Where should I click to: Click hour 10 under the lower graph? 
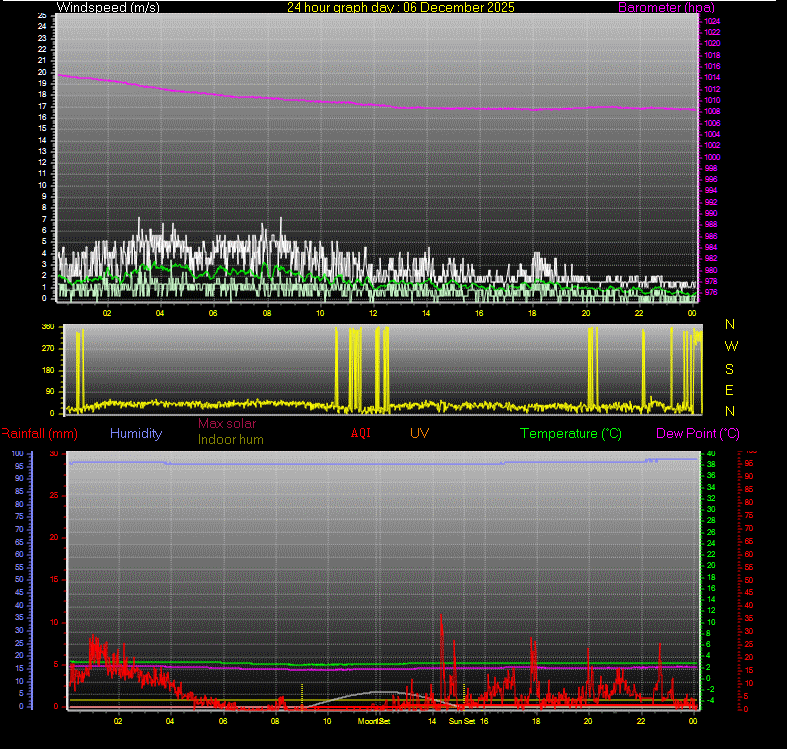[x=327, y=721]
